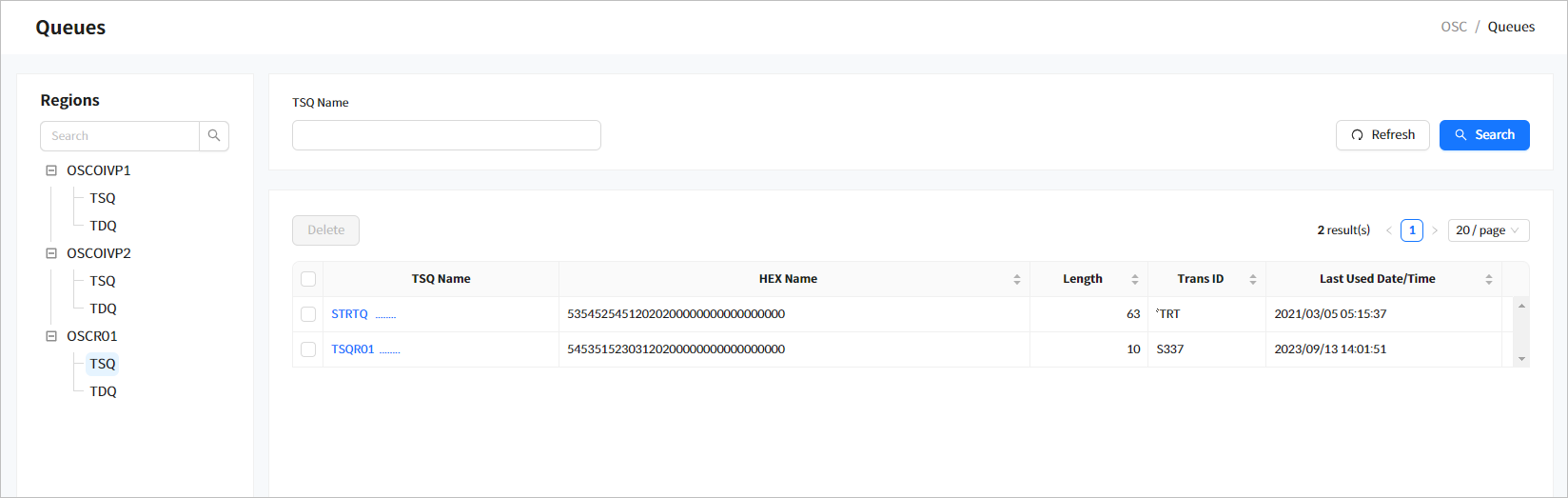Image resolution: width=1568 pixels, height=498 pixels.
Task: Check the STRTQ row checkbox
Action: click(308, 314)
